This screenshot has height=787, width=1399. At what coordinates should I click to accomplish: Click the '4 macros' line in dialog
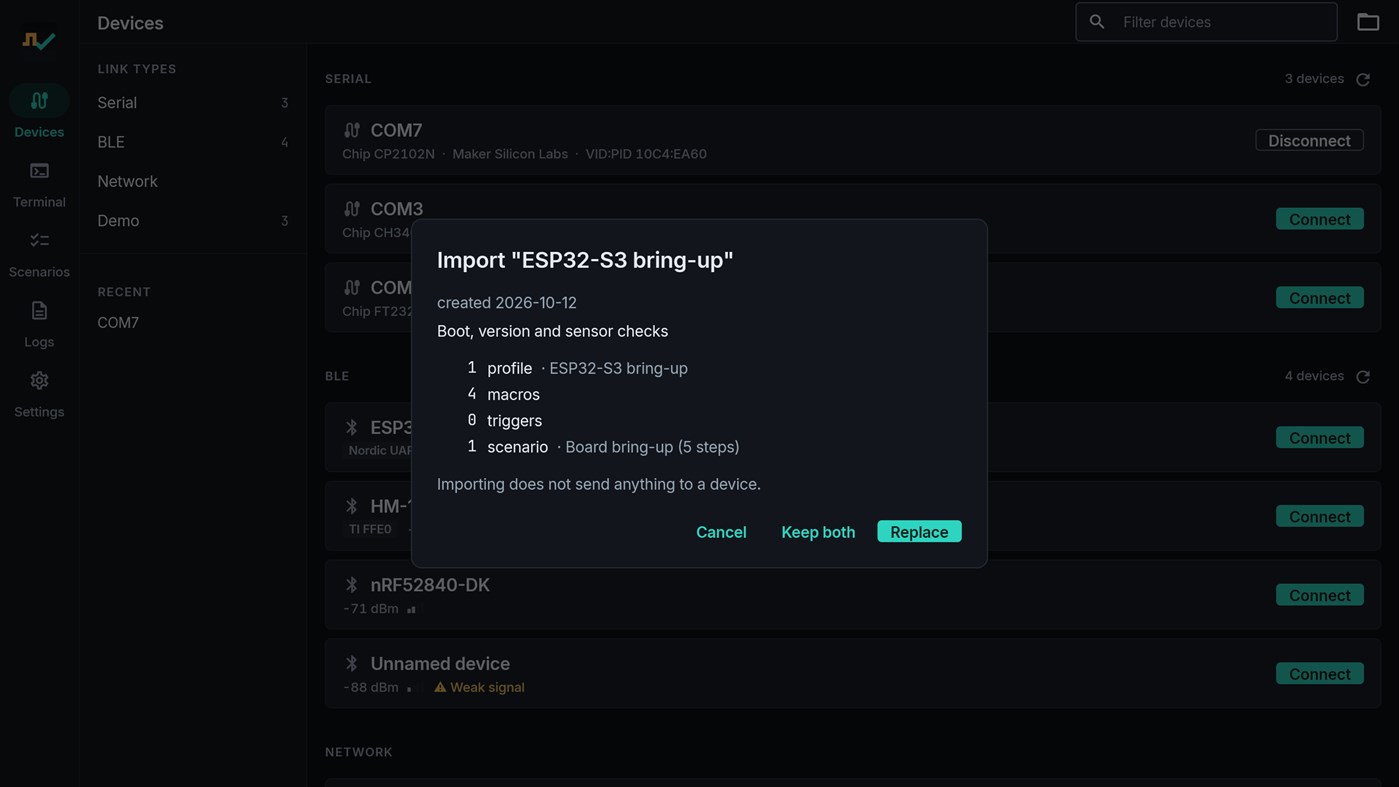[x=503, y=394]
